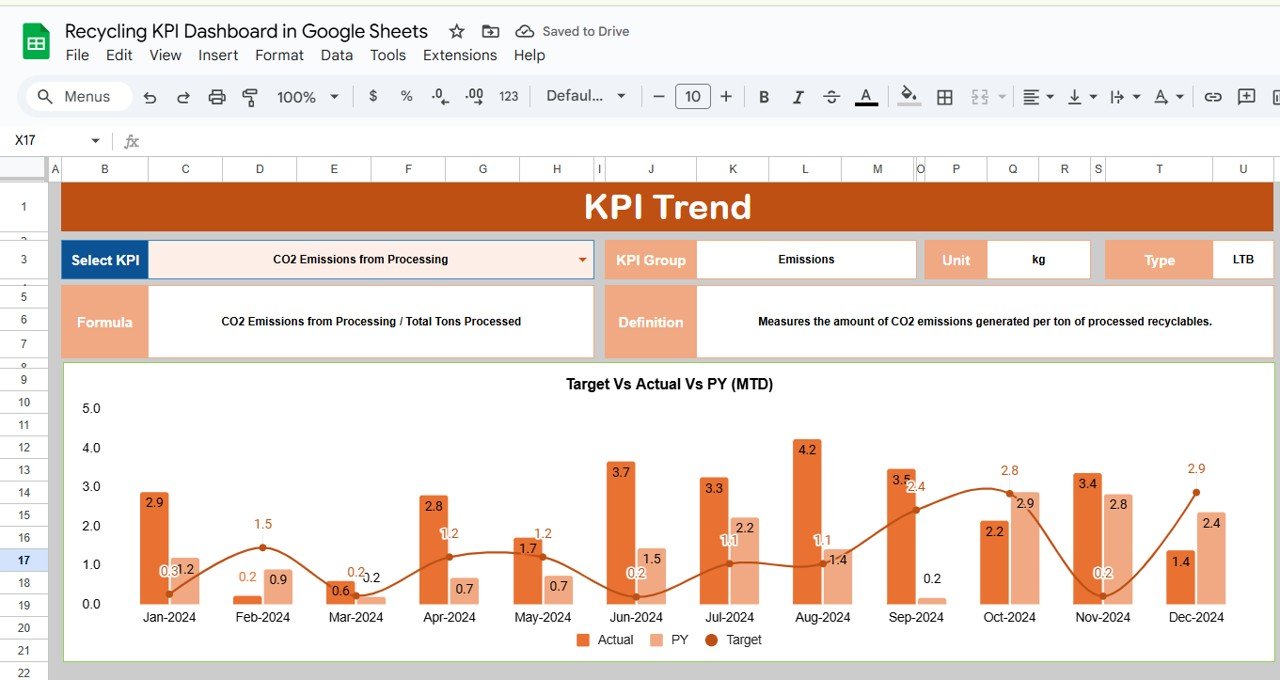1280x680 pixels.
Task: Click the font size field showing 10
Action: 693,96
